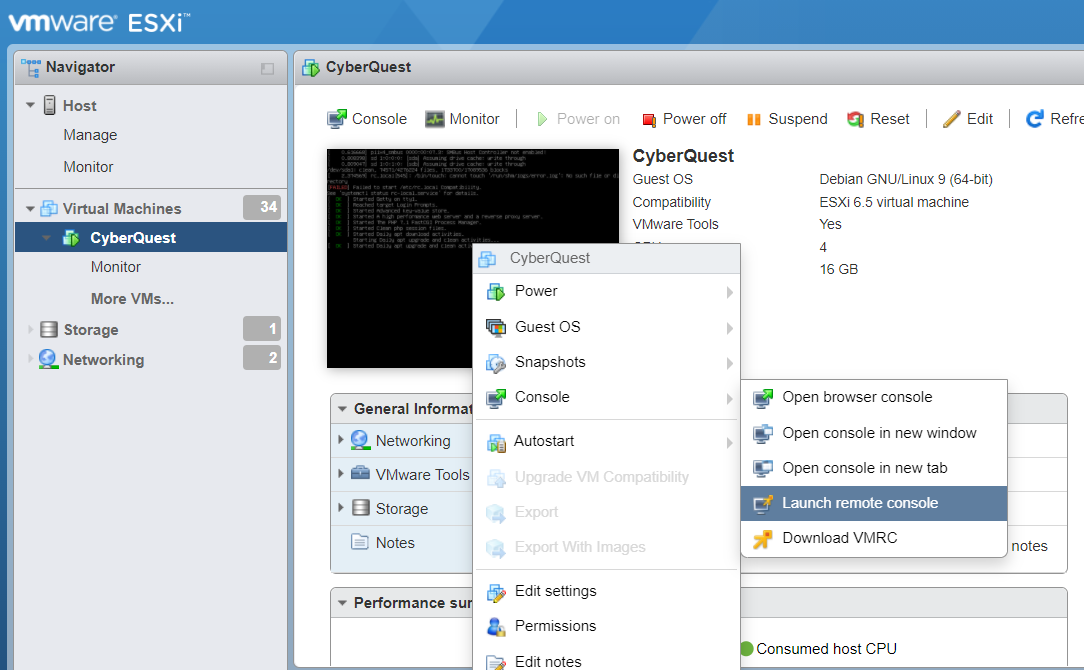Click the Debian GNU/Linux 9 (64-bit) value

(906, 180)
